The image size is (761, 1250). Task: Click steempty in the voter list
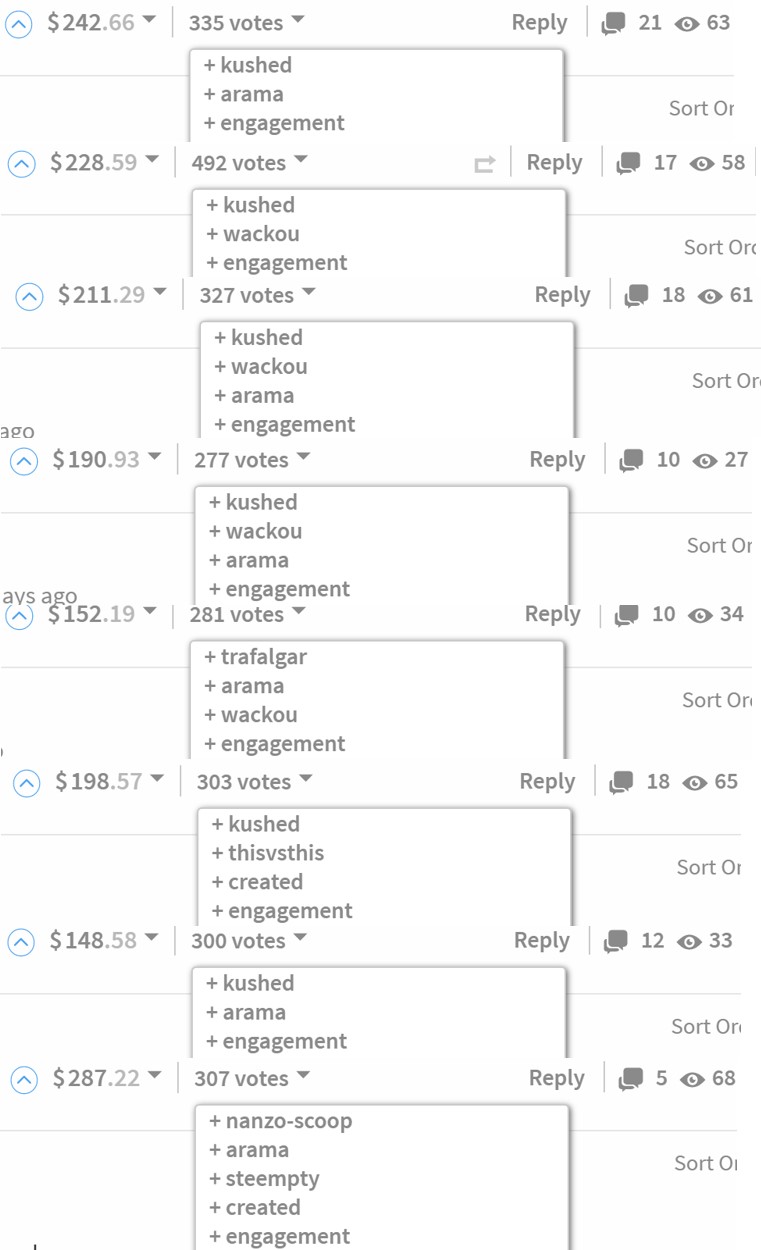[x=272, y=1180]
